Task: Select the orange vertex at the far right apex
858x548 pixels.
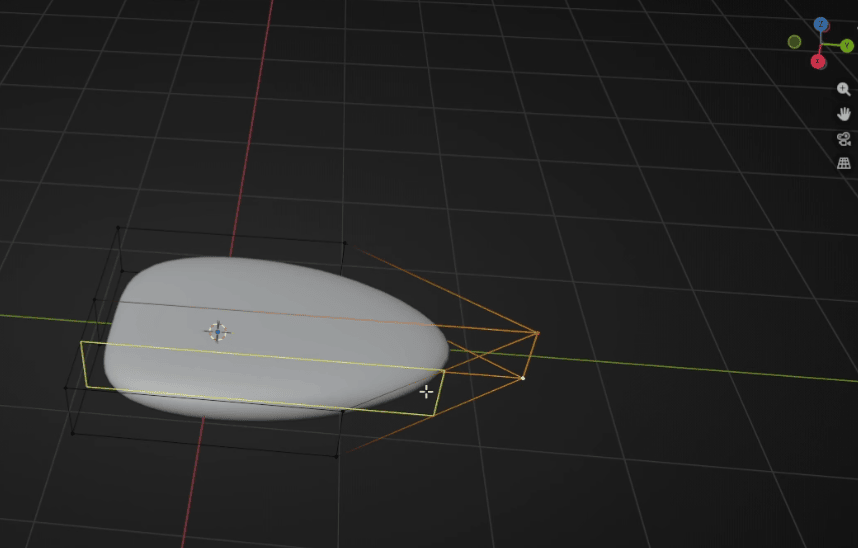Action: (537, 333)
